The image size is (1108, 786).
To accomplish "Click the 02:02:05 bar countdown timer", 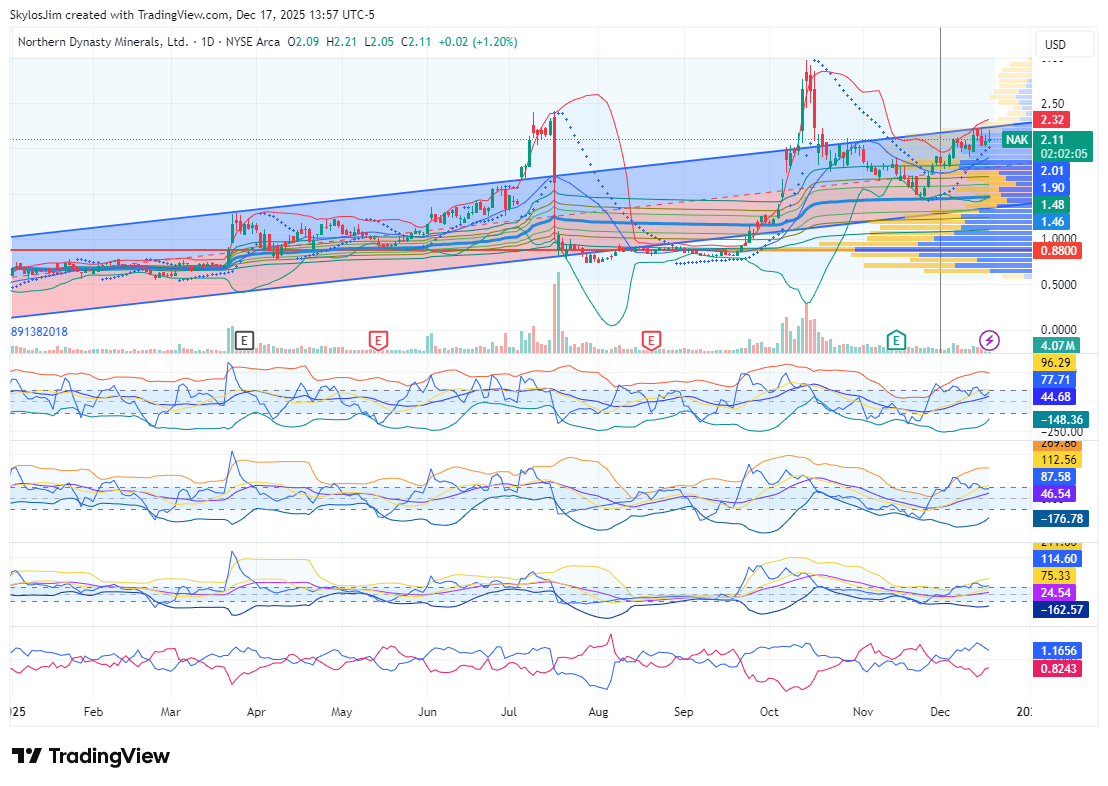I will 1063,154.
